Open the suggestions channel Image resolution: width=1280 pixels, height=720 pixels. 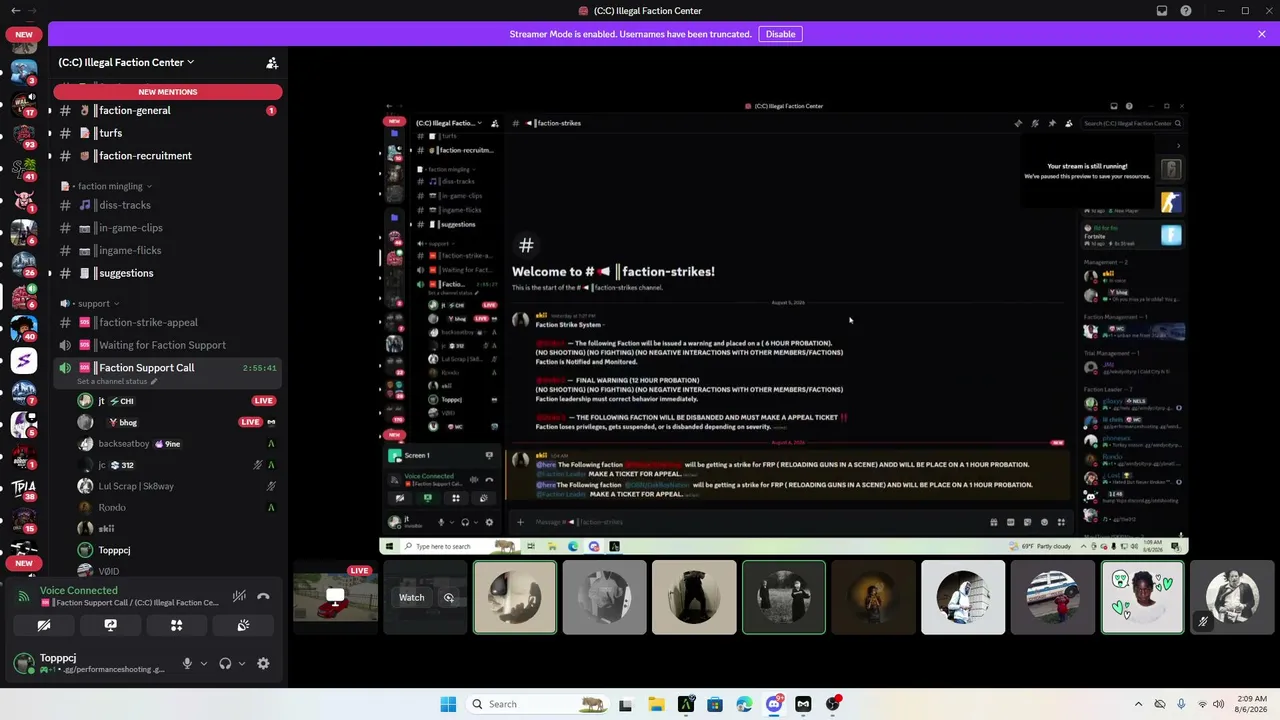[167, 273]
